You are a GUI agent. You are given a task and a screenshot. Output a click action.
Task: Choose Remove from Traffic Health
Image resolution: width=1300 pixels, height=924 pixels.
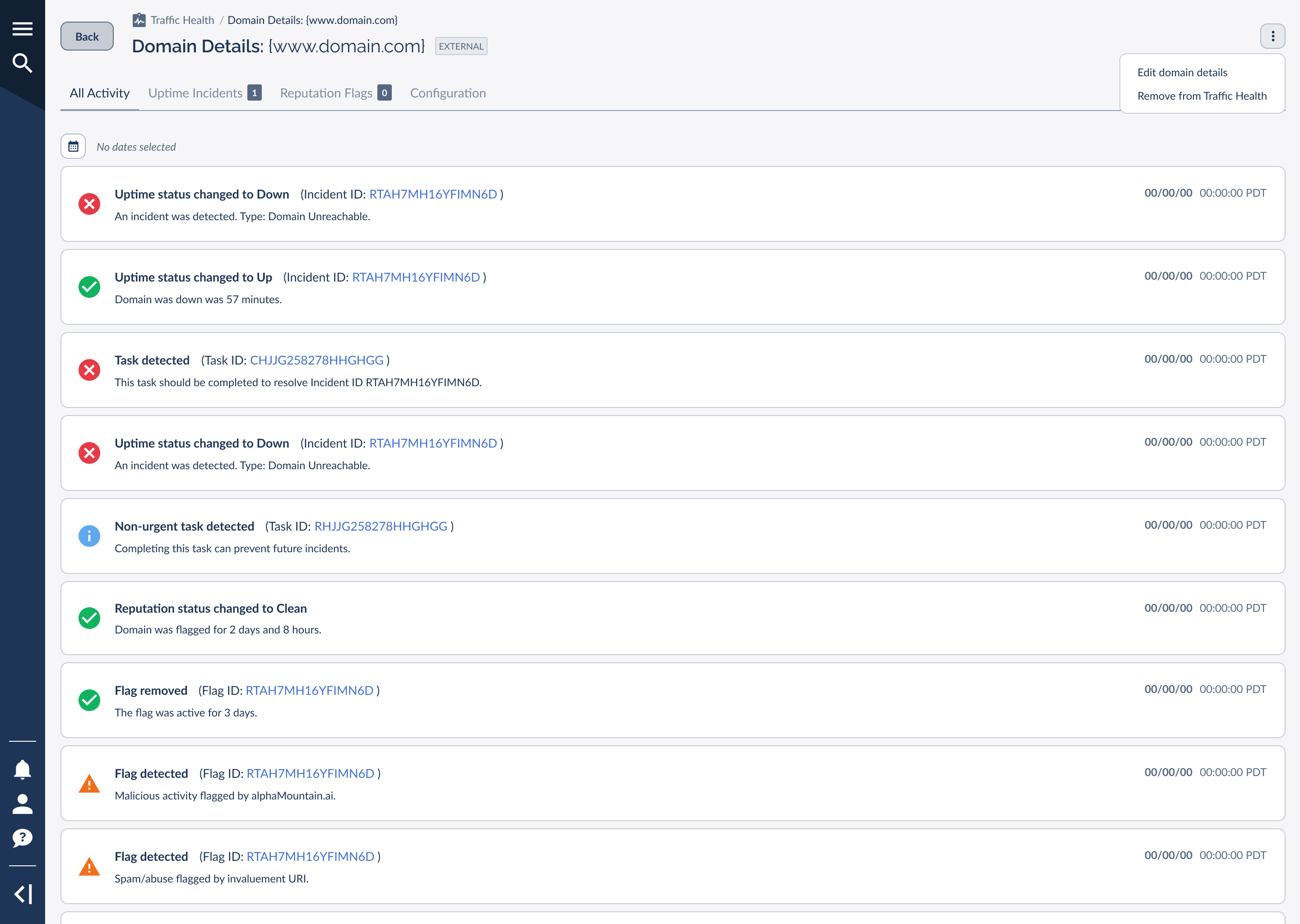[1202, 96]
